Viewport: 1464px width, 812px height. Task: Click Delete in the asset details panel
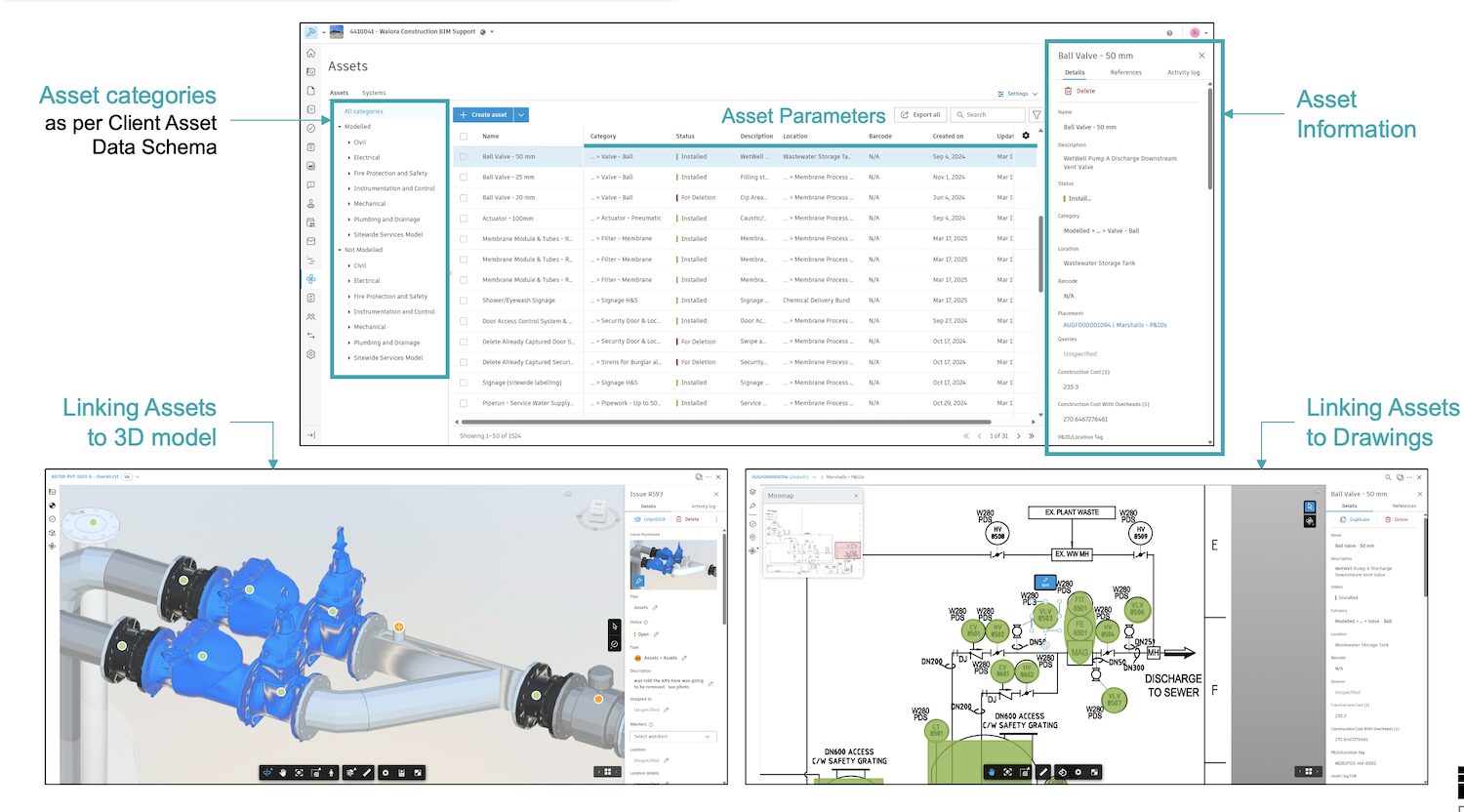[1079, 91]
